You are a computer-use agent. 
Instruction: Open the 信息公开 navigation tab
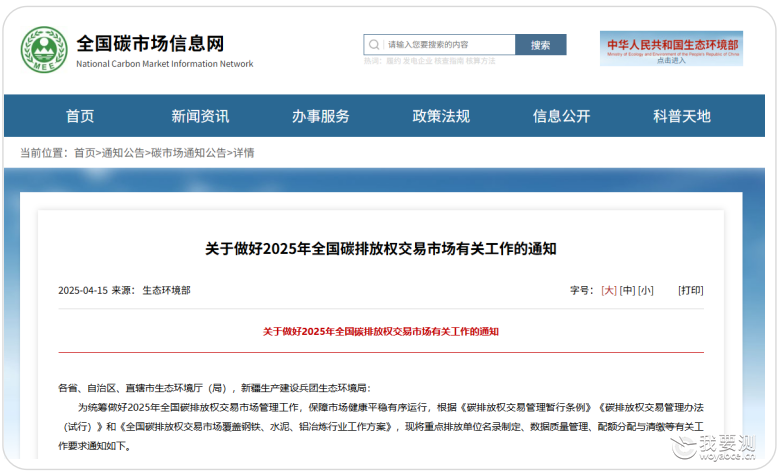tap(561, 116)
